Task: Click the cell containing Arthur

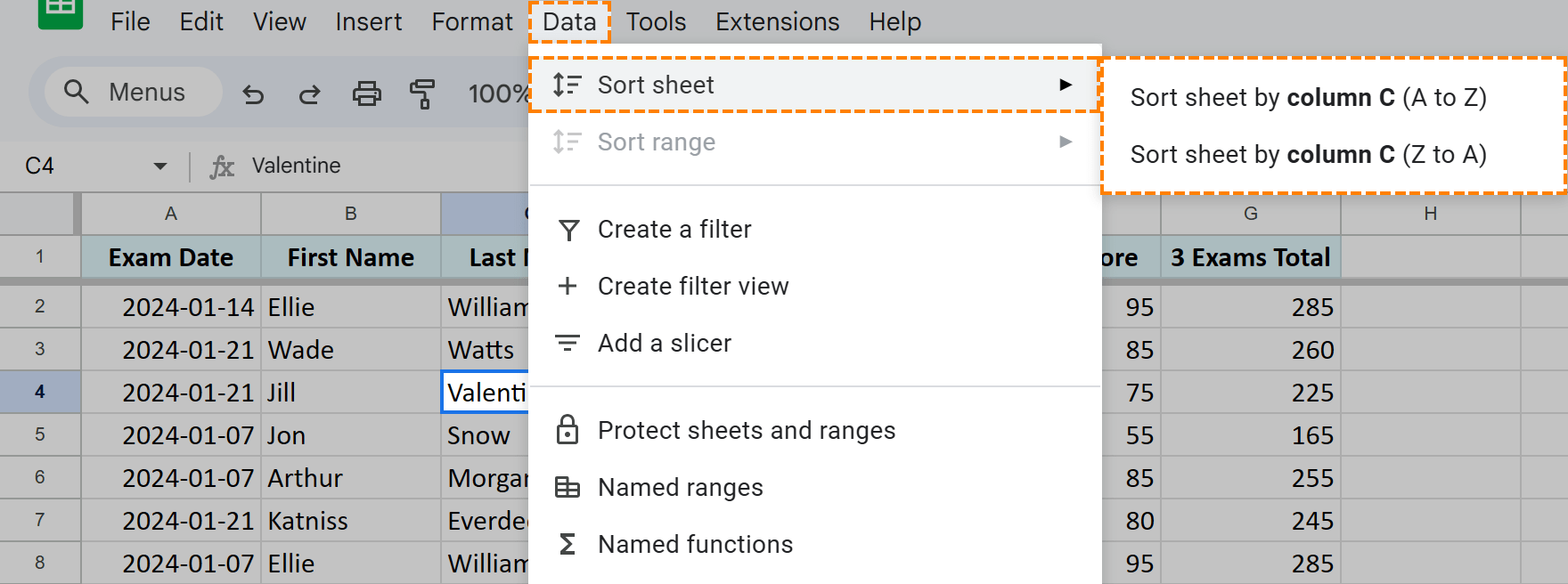Action: click(x=351, y=478)
